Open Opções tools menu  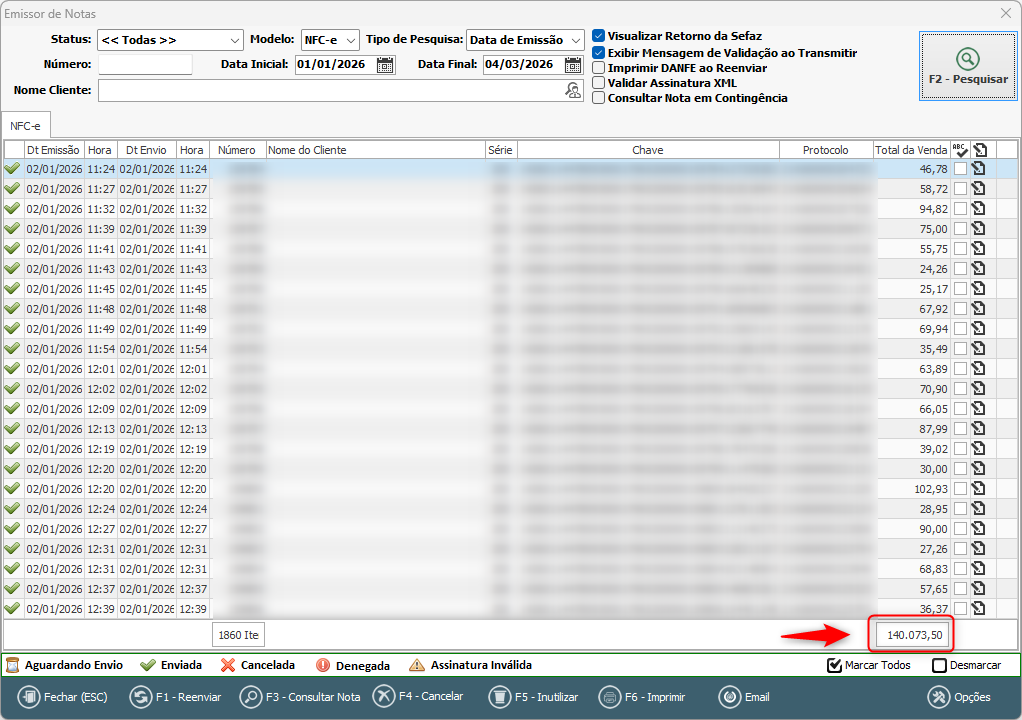click(x=939, y=697)
